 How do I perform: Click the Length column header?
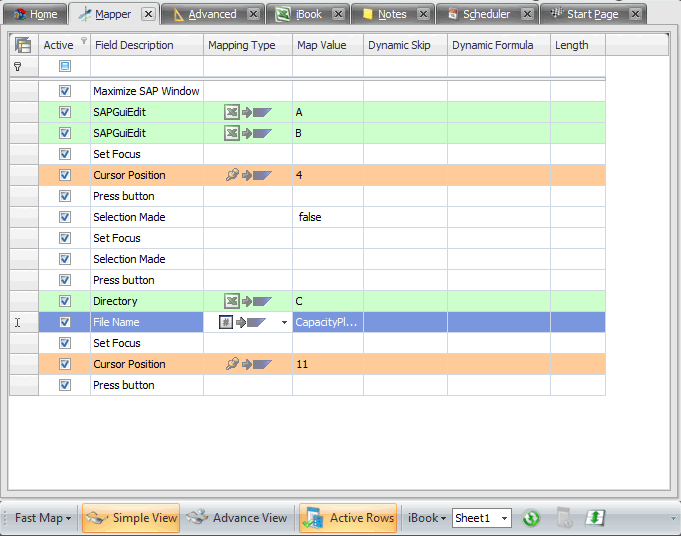coord(578,45)
